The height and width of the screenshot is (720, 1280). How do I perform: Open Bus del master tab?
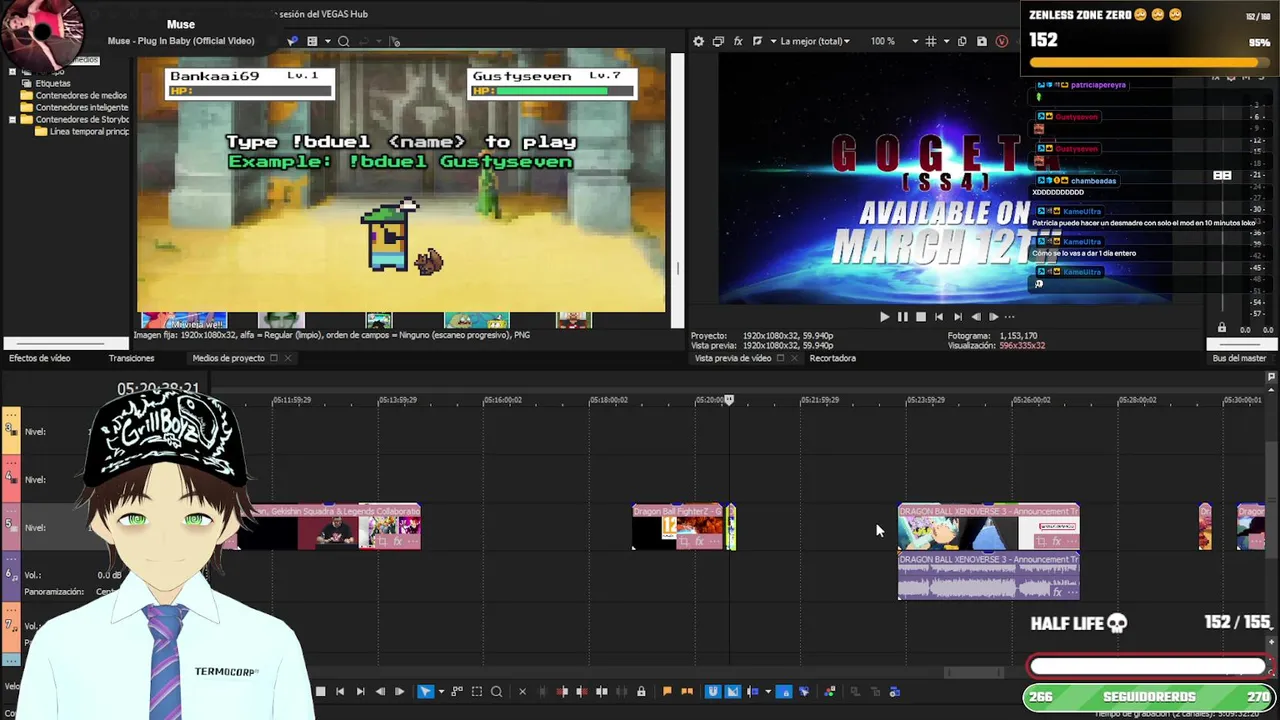pyautogui.click(x=1239, y=358)
